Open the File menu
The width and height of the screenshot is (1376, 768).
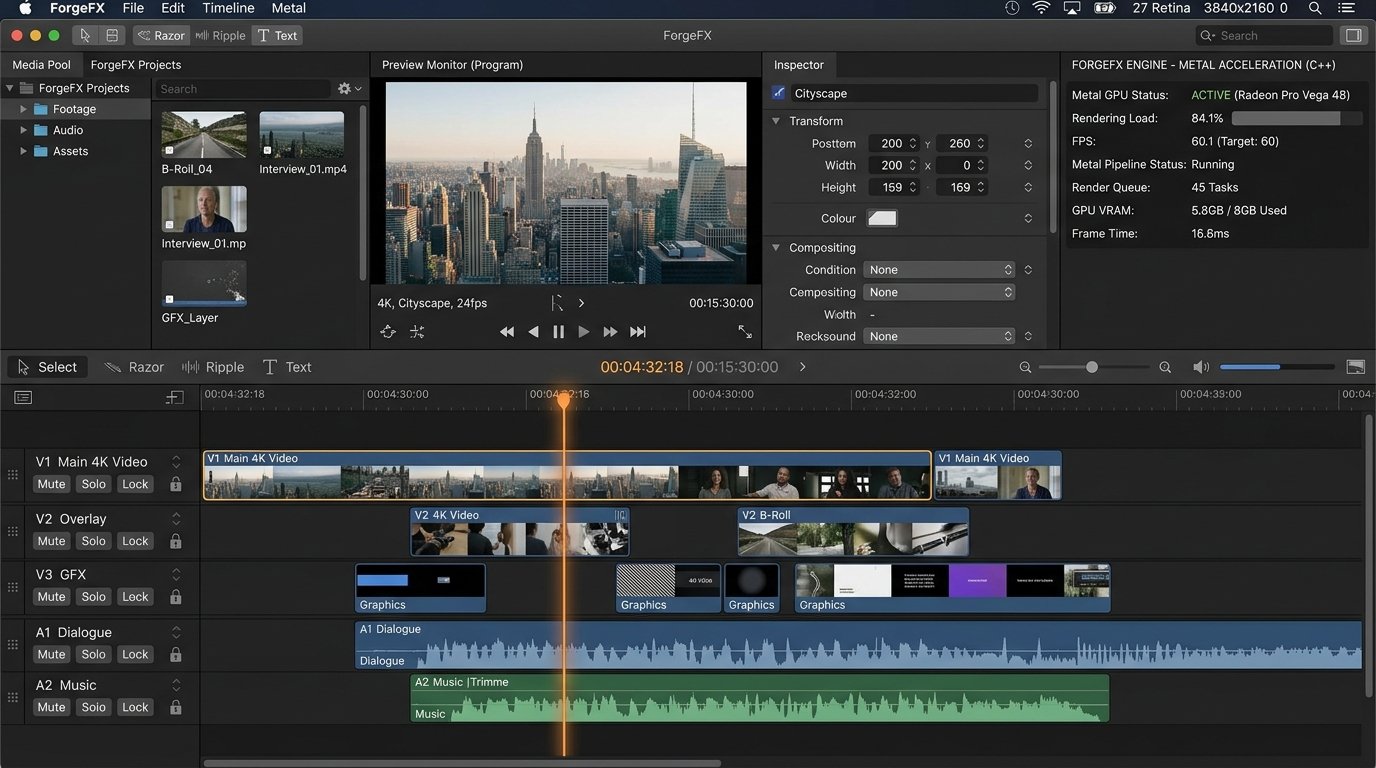point(133,8)
